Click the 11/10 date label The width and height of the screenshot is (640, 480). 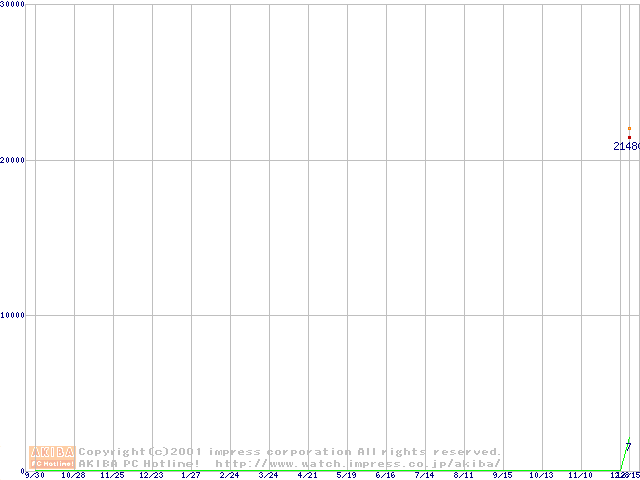(x=580, y=475)
